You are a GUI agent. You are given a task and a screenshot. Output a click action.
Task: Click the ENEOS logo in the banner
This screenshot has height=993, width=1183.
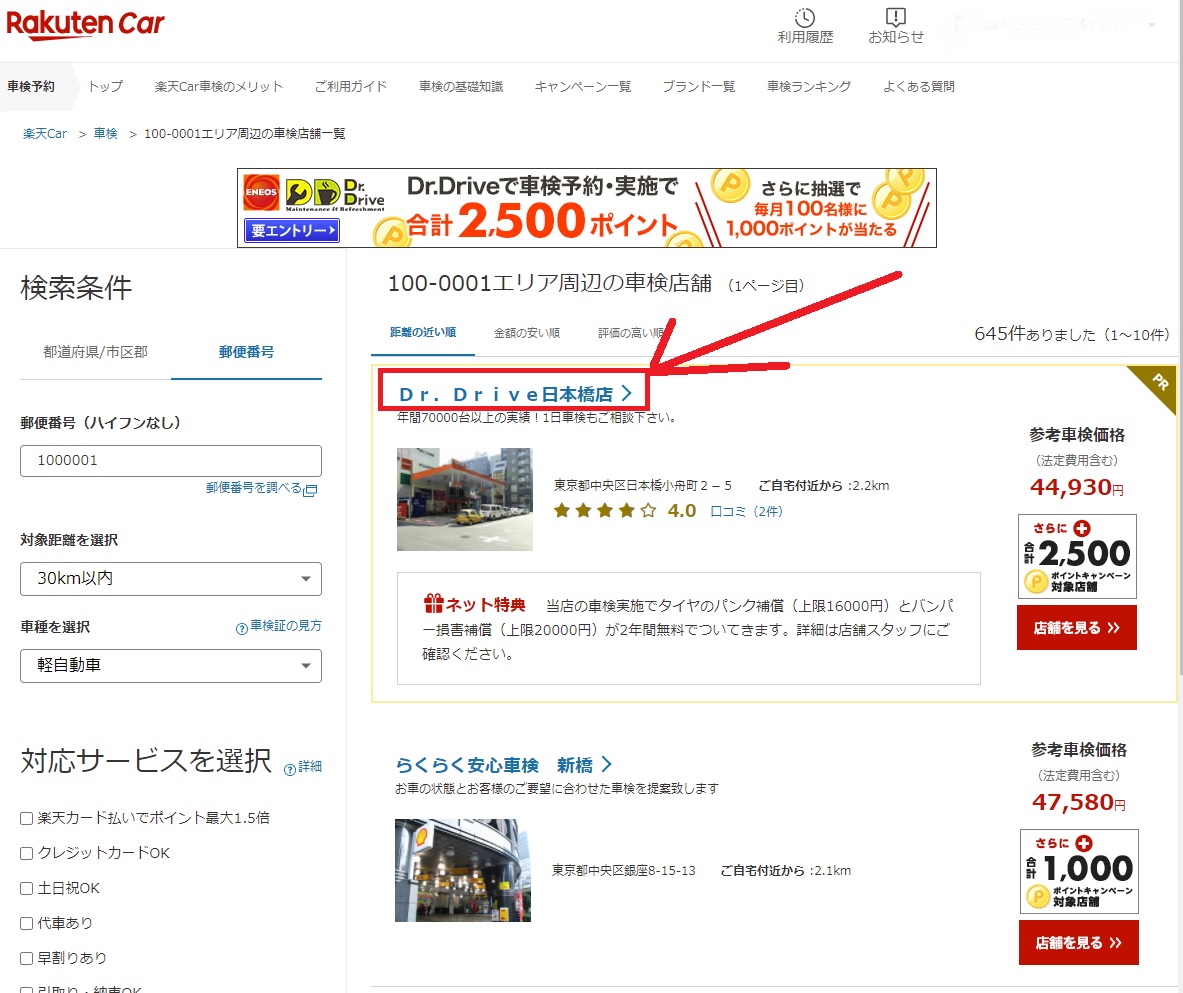click(x=261, y=192)
